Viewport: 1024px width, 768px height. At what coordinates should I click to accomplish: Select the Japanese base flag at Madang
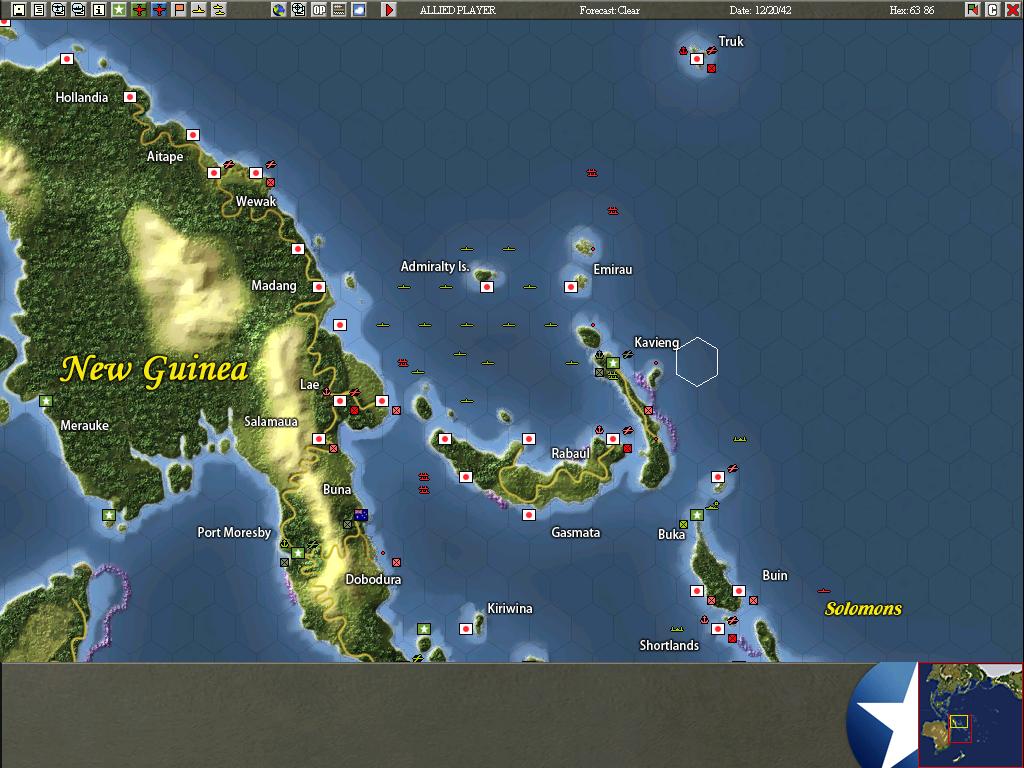(x=319, y=287)
